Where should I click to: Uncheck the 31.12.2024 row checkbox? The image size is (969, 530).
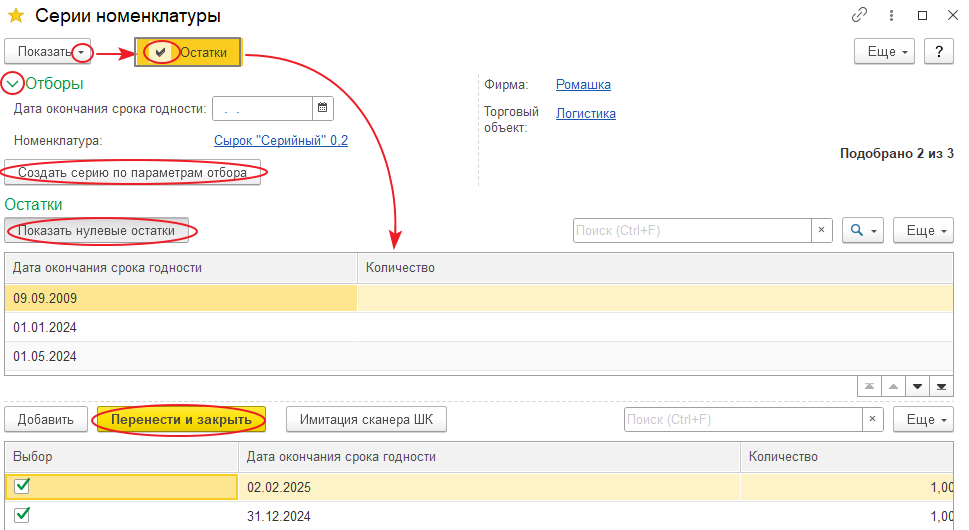(22, 515)
